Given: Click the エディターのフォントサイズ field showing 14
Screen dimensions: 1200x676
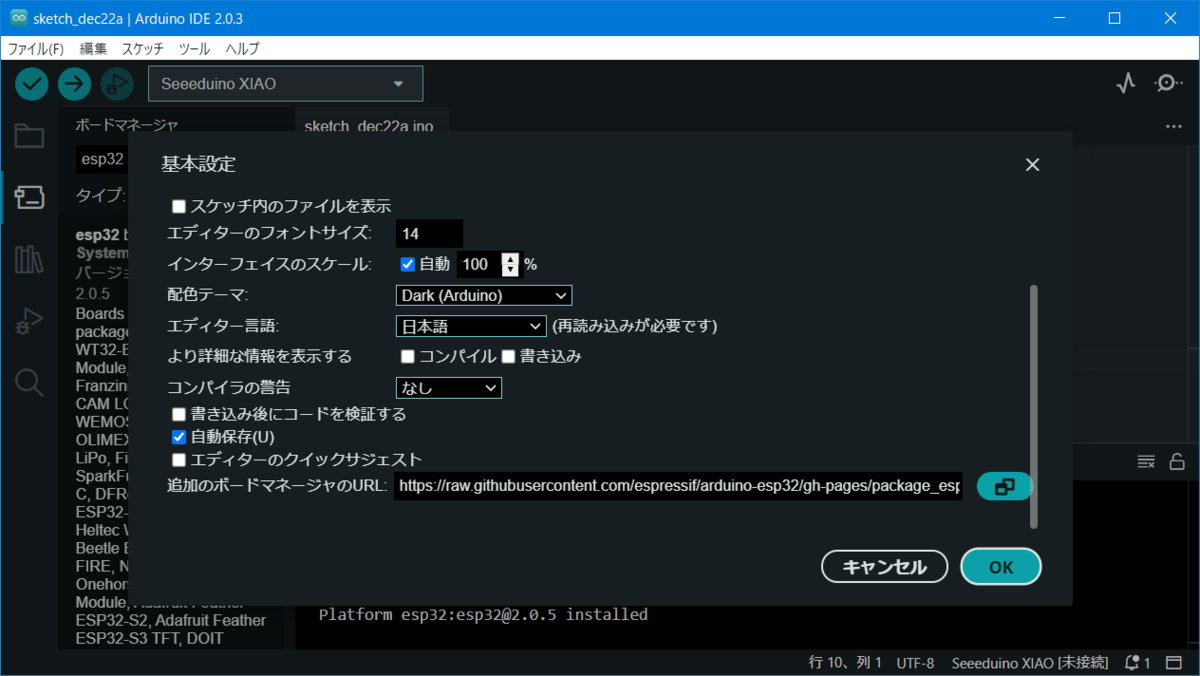Looking at the screenshot, I should pos(429,234).
